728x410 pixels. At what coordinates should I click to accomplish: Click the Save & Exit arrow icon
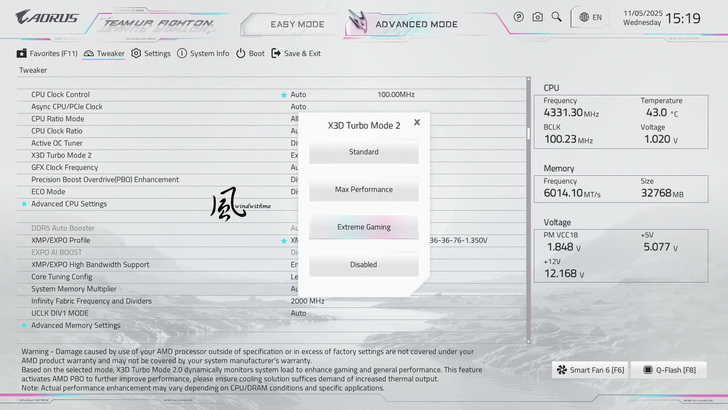tap(276, 53)
